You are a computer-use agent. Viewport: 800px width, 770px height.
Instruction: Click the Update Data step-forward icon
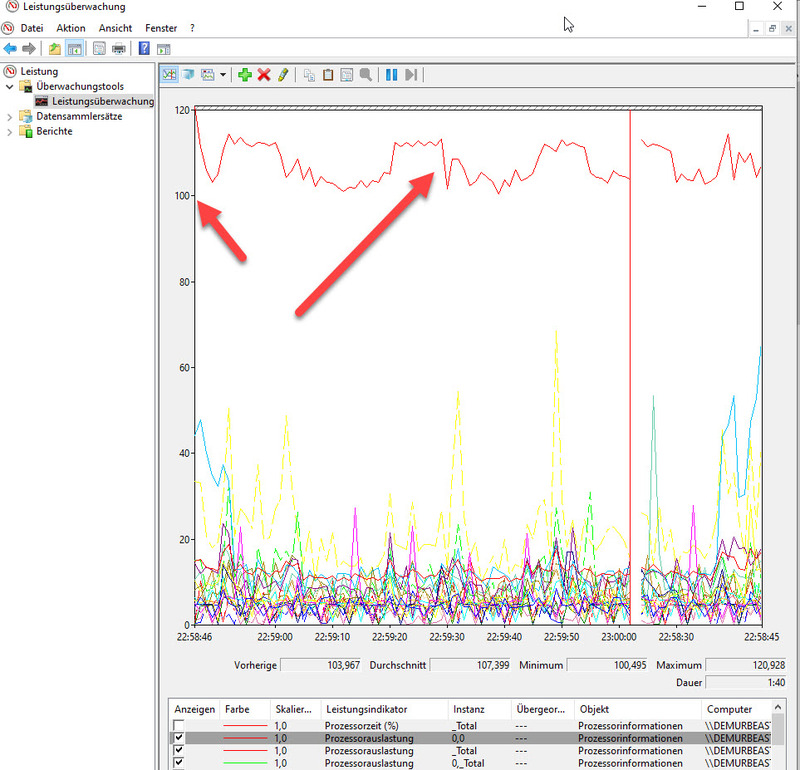(410, 74)
